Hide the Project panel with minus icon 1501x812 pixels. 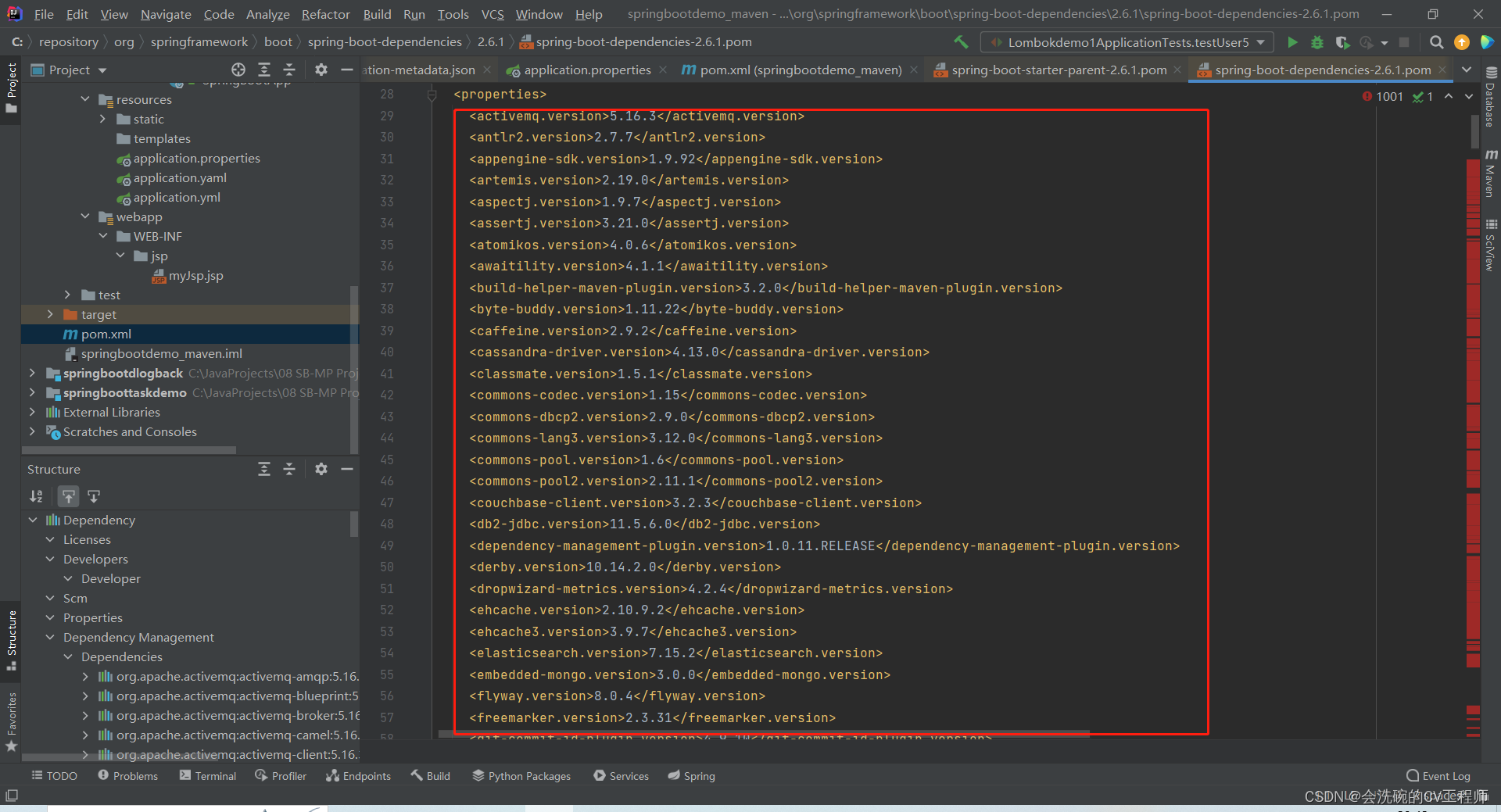(347, 70)
